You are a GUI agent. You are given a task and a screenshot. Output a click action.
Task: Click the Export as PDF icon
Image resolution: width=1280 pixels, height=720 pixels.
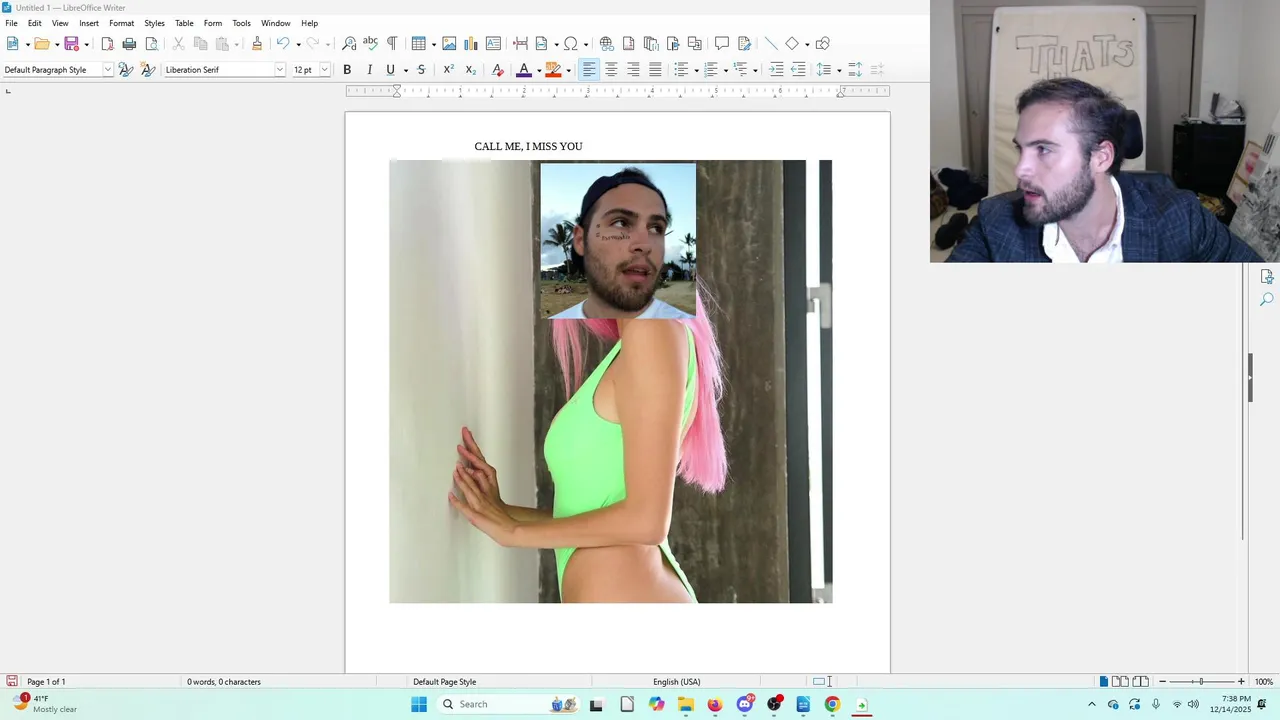click(x=107, y=43)
